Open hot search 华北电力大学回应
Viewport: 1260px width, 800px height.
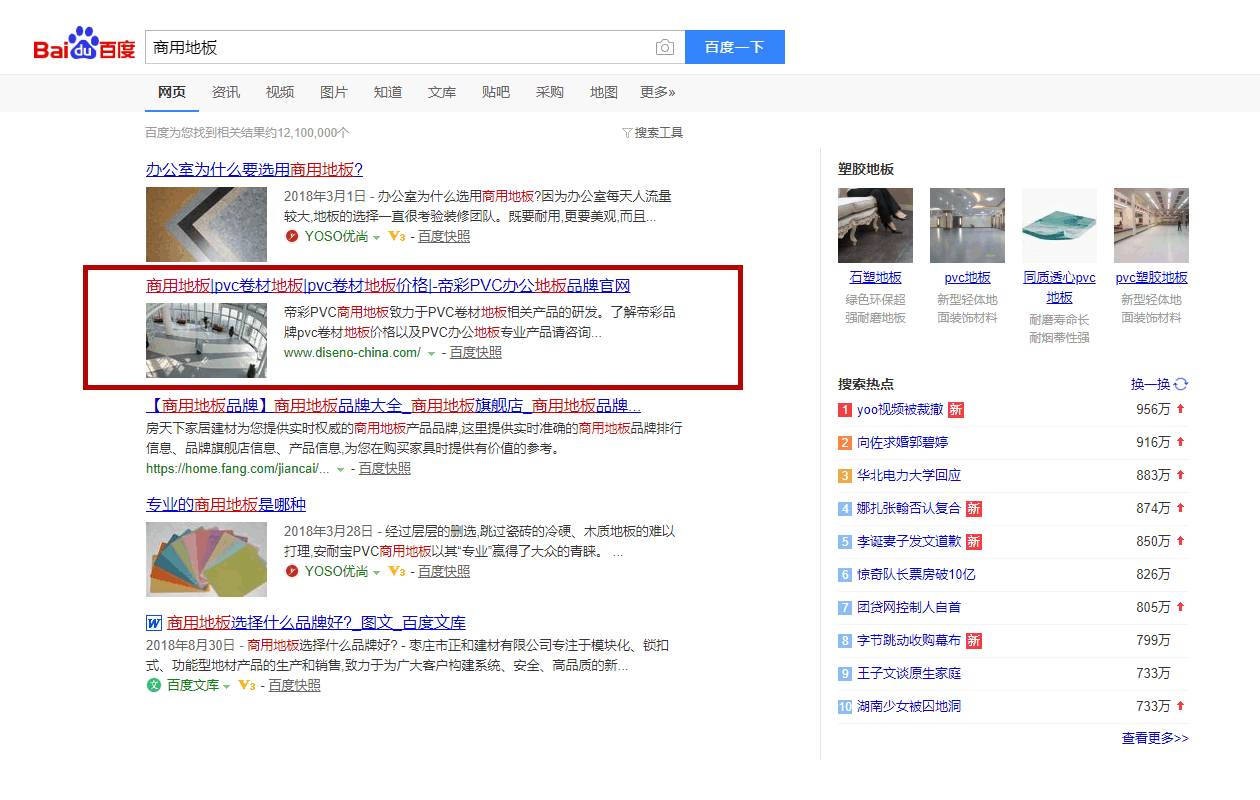point(909,476)
